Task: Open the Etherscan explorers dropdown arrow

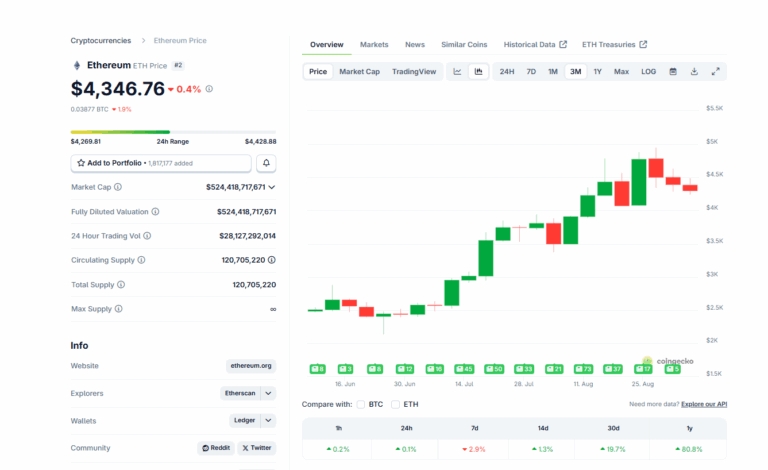Action: pyautogui.click(x=268, y=393)
